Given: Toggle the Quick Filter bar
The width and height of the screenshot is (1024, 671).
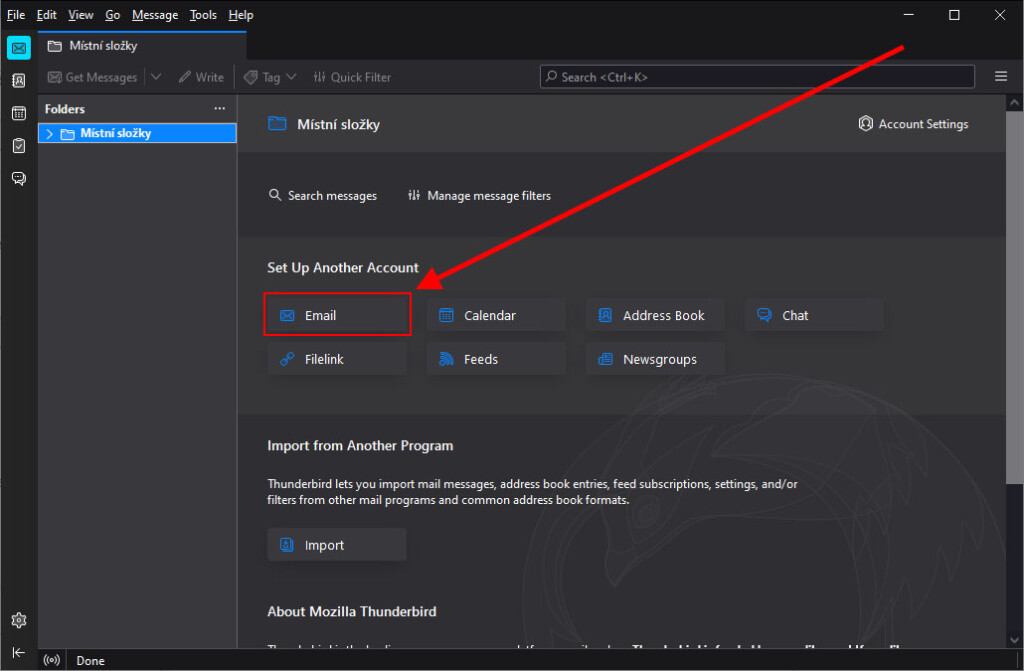Looking at the screenshot, I should [351, 77].
